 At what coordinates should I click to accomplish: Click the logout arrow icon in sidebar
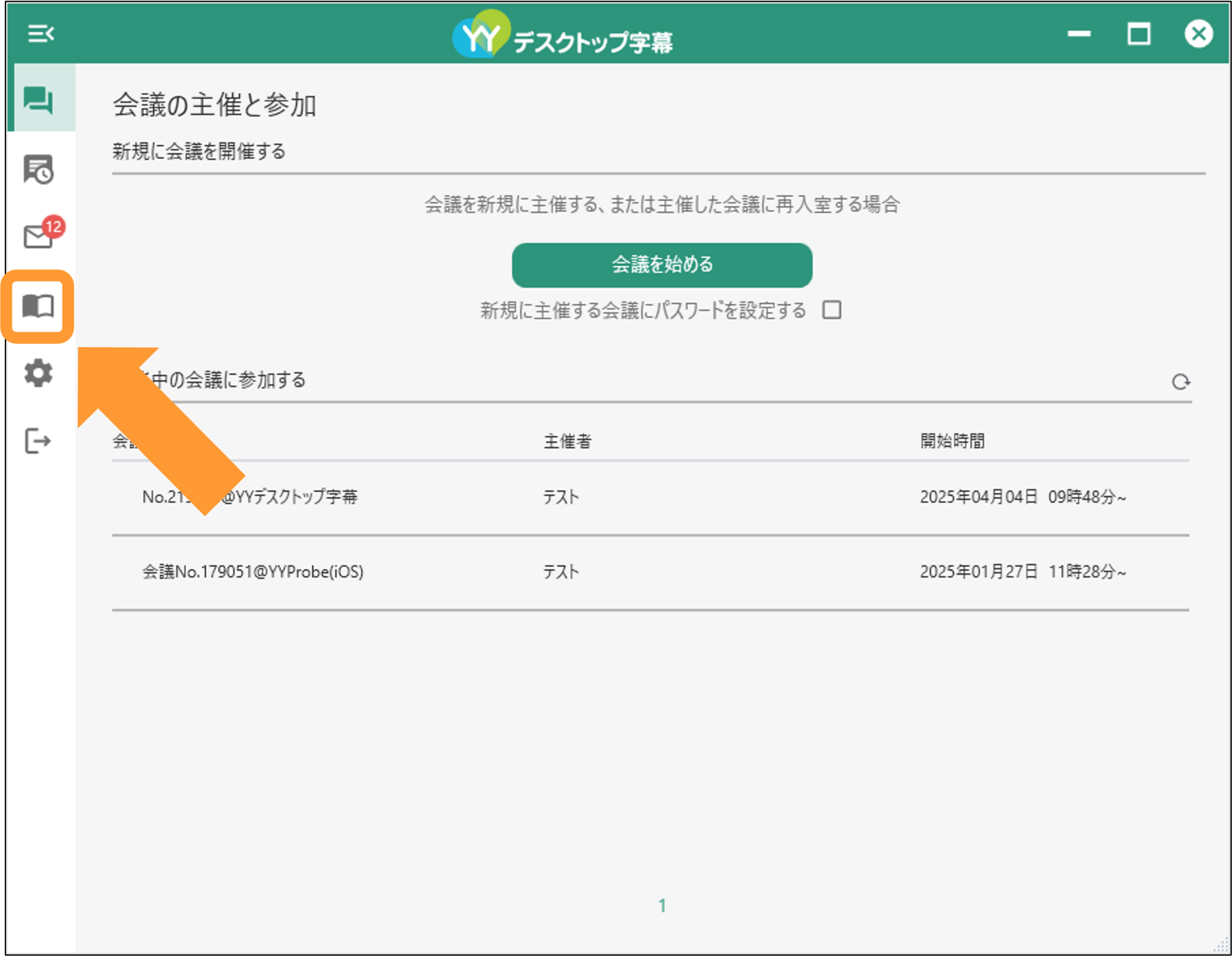tap(38, 441)
